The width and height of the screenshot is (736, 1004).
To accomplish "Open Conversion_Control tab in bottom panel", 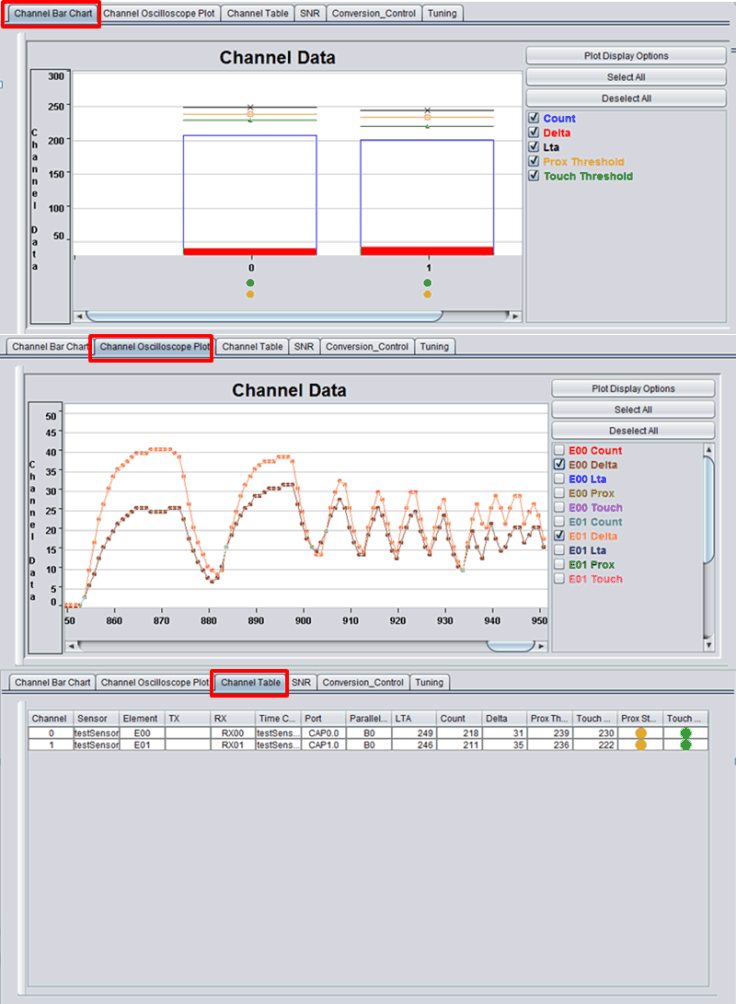I will pyautogui.click(x=363, y=683).
